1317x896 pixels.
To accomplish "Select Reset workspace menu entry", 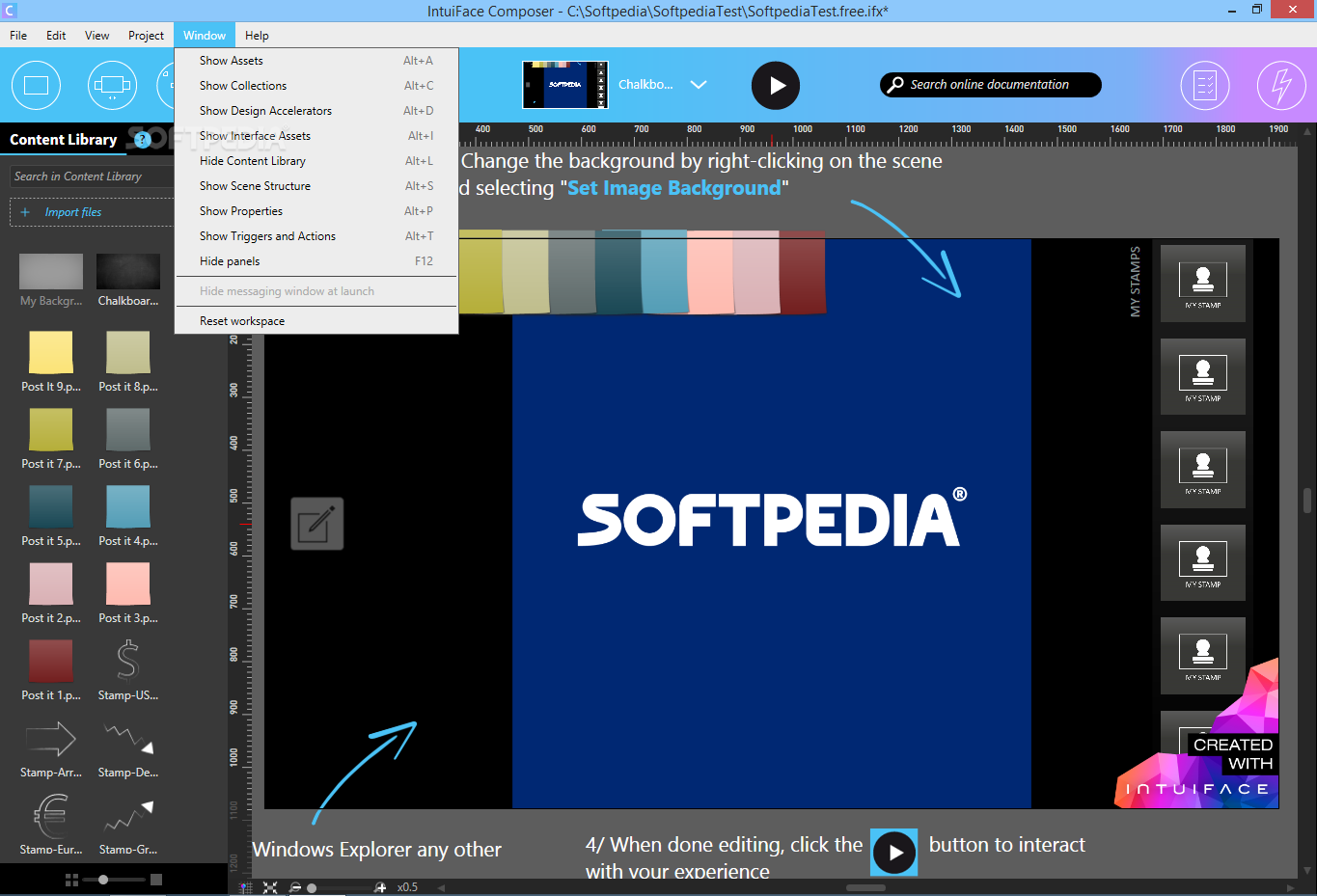I will click(316, 321).
